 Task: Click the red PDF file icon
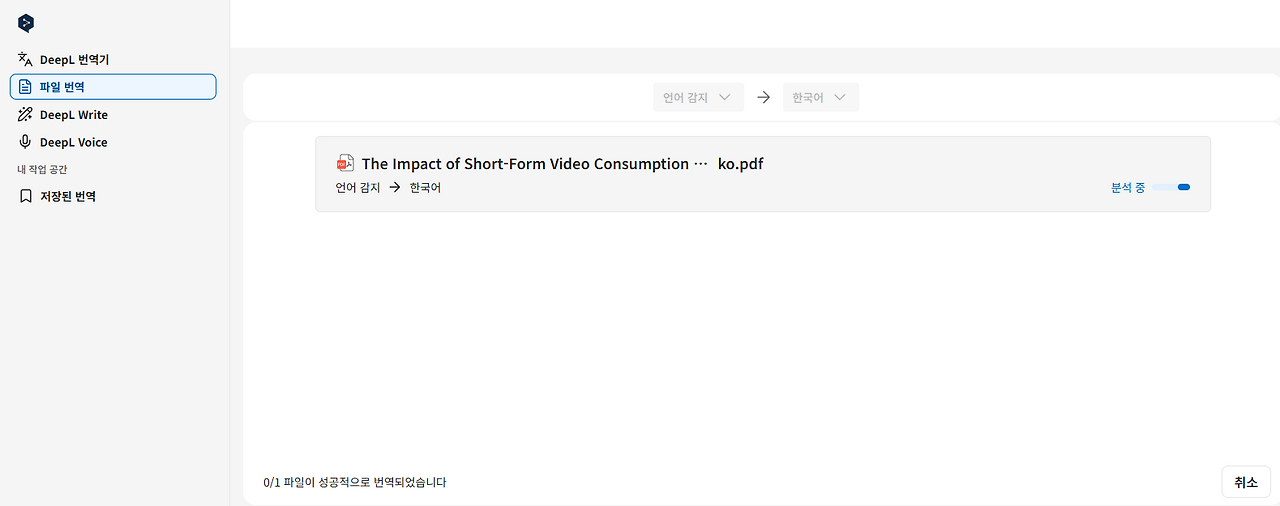(345, 163)
